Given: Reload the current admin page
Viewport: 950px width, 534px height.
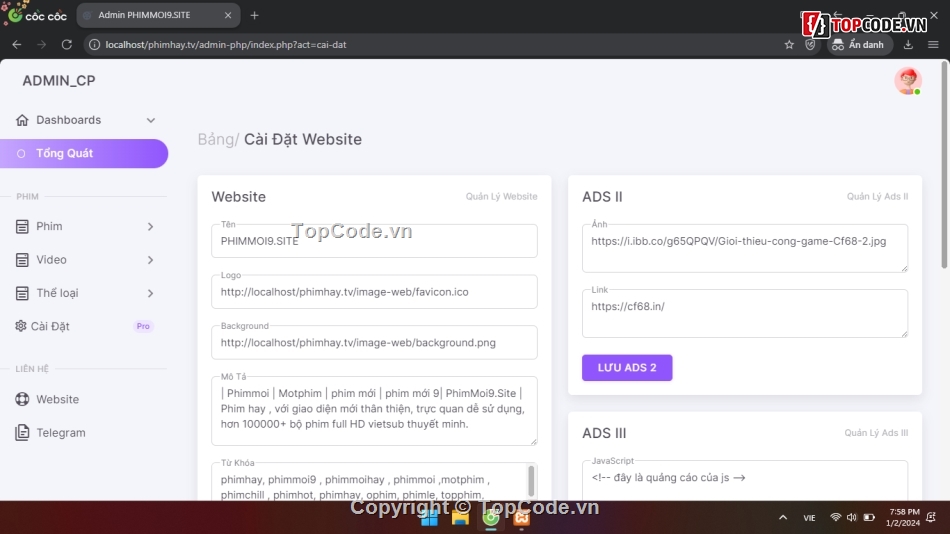Looking at the screenshot, I should click(67, 45).
